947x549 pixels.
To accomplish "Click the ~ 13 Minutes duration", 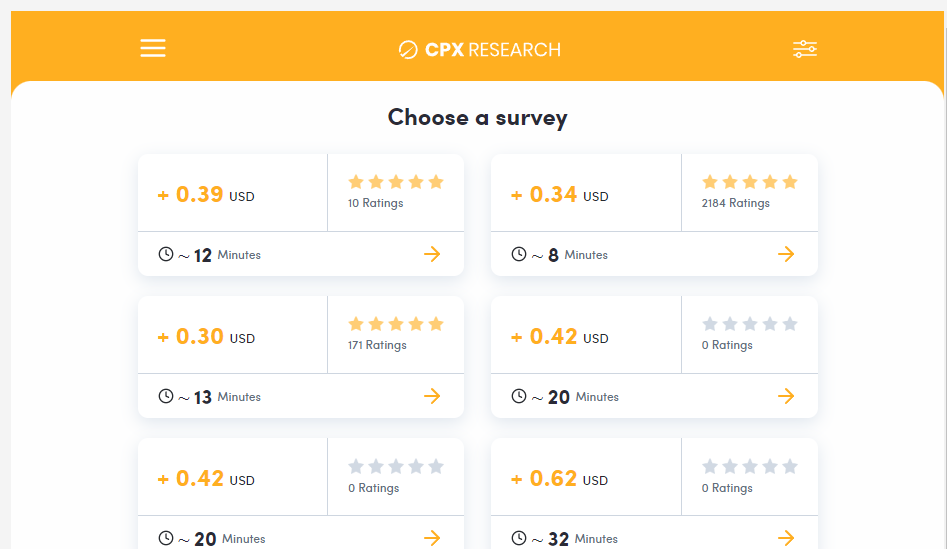I will point(219,397).
